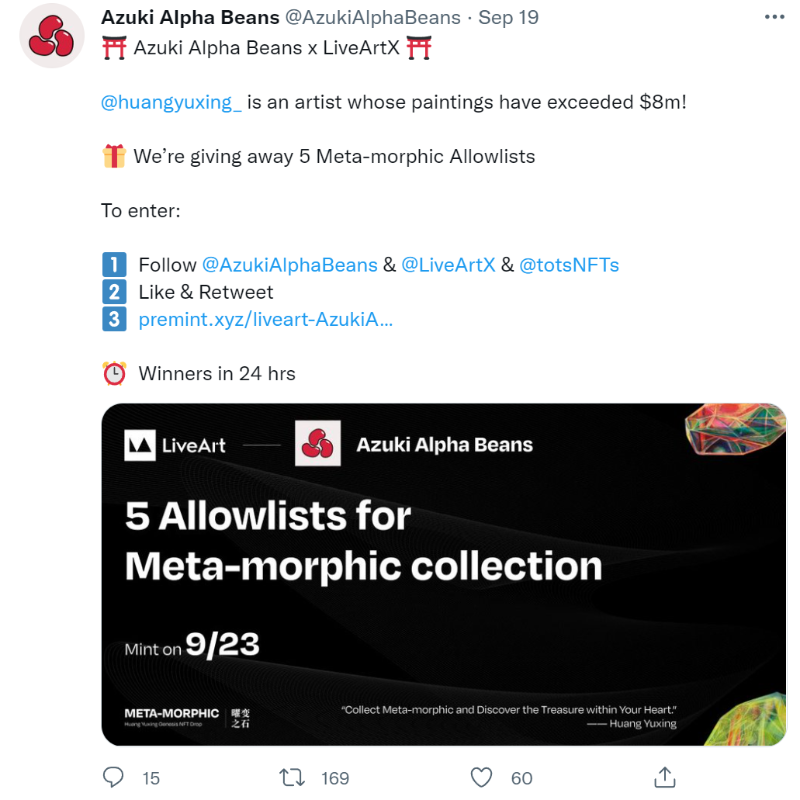Screen dimensions: 800x800
Task: Click the reply speech bubble icon
Action: point(115,777)
